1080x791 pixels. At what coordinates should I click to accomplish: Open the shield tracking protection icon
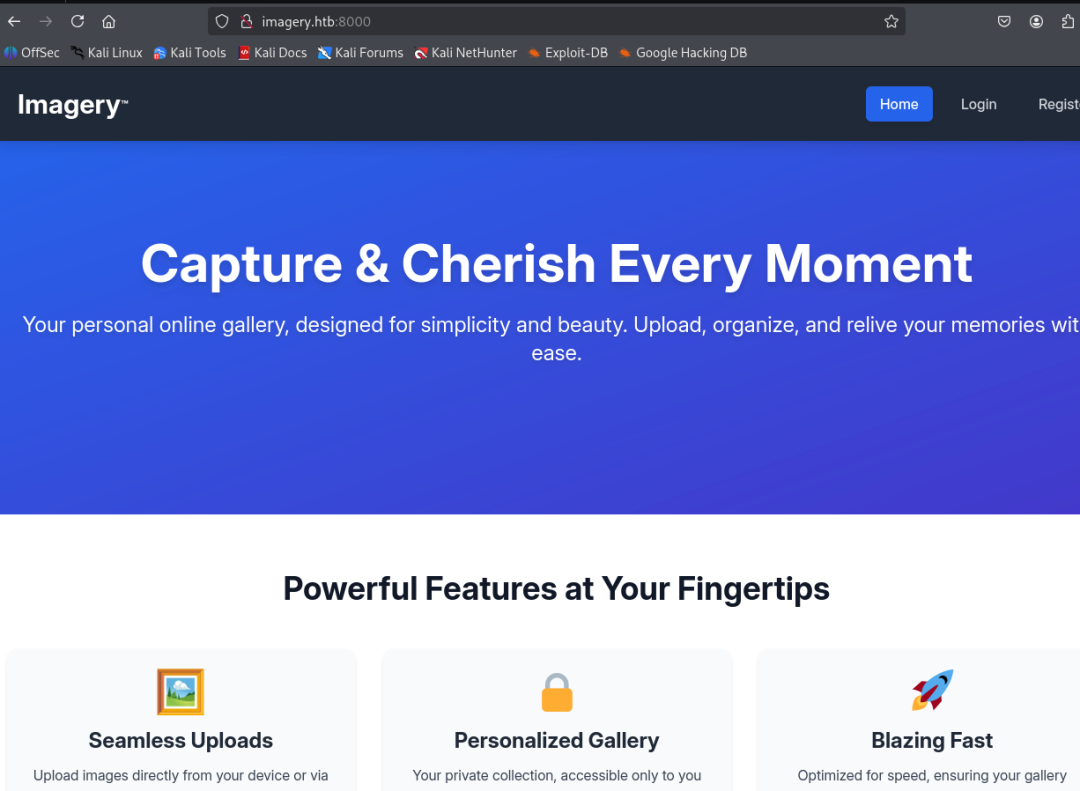pyautogui.click(x=222, y=21)
